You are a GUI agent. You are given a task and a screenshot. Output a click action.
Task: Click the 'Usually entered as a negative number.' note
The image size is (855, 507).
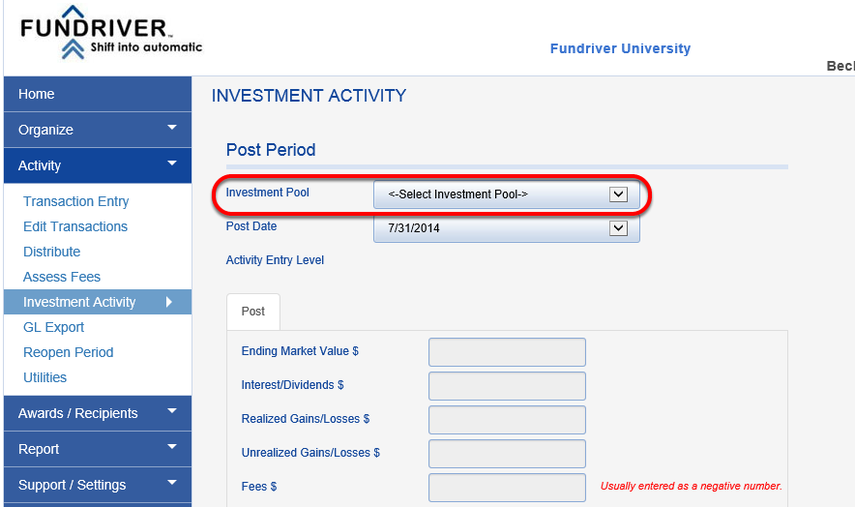tap(691, 486)
